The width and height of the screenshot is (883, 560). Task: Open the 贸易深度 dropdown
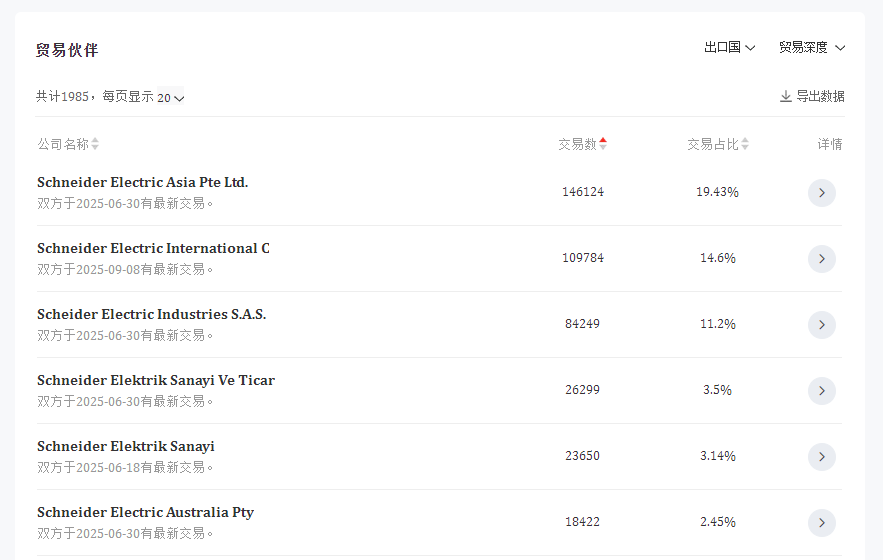pyautogui.click(x=811, y=47)
